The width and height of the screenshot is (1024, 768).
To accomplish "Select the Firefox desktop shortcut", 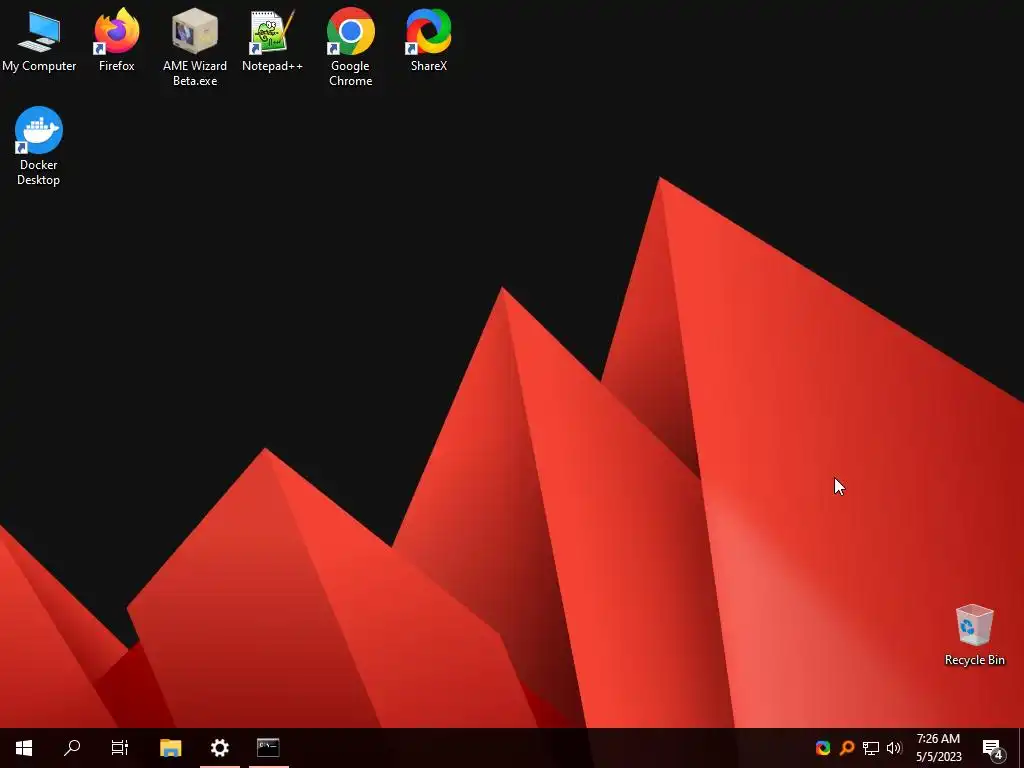I will click(116, 40).
